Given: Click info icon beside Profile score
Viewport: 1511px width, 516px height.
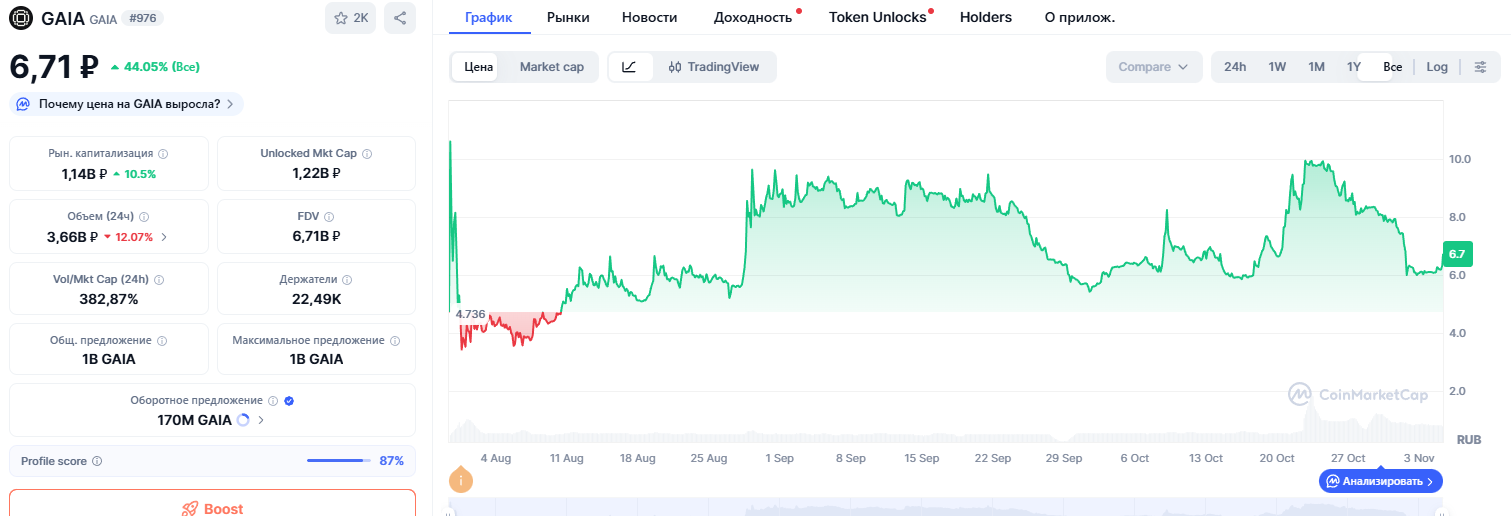Looking at the screenshot, I should 97,461.
